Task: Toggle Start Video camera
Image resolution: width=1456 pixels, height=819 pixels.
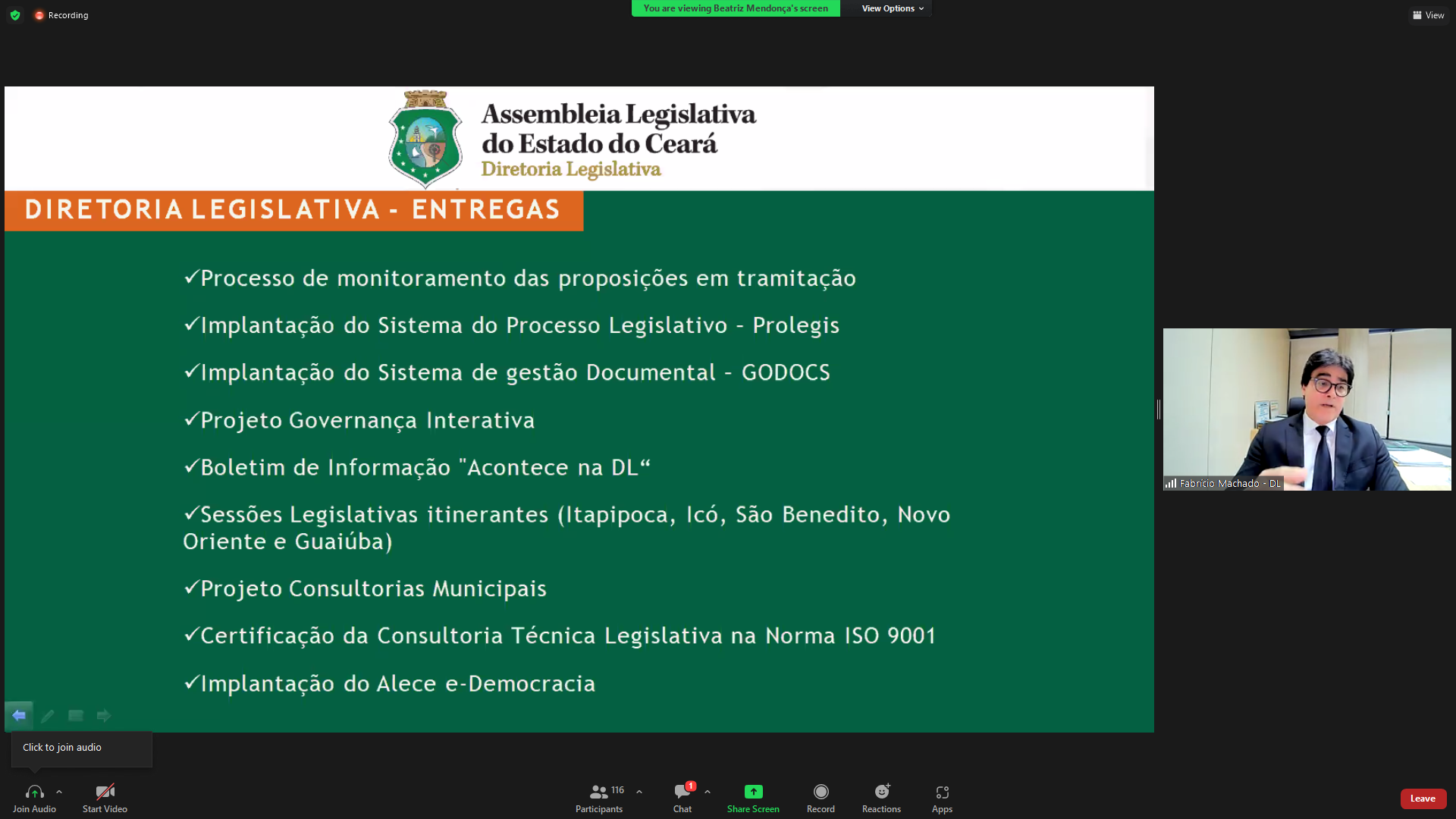Action: click(105, 792)
